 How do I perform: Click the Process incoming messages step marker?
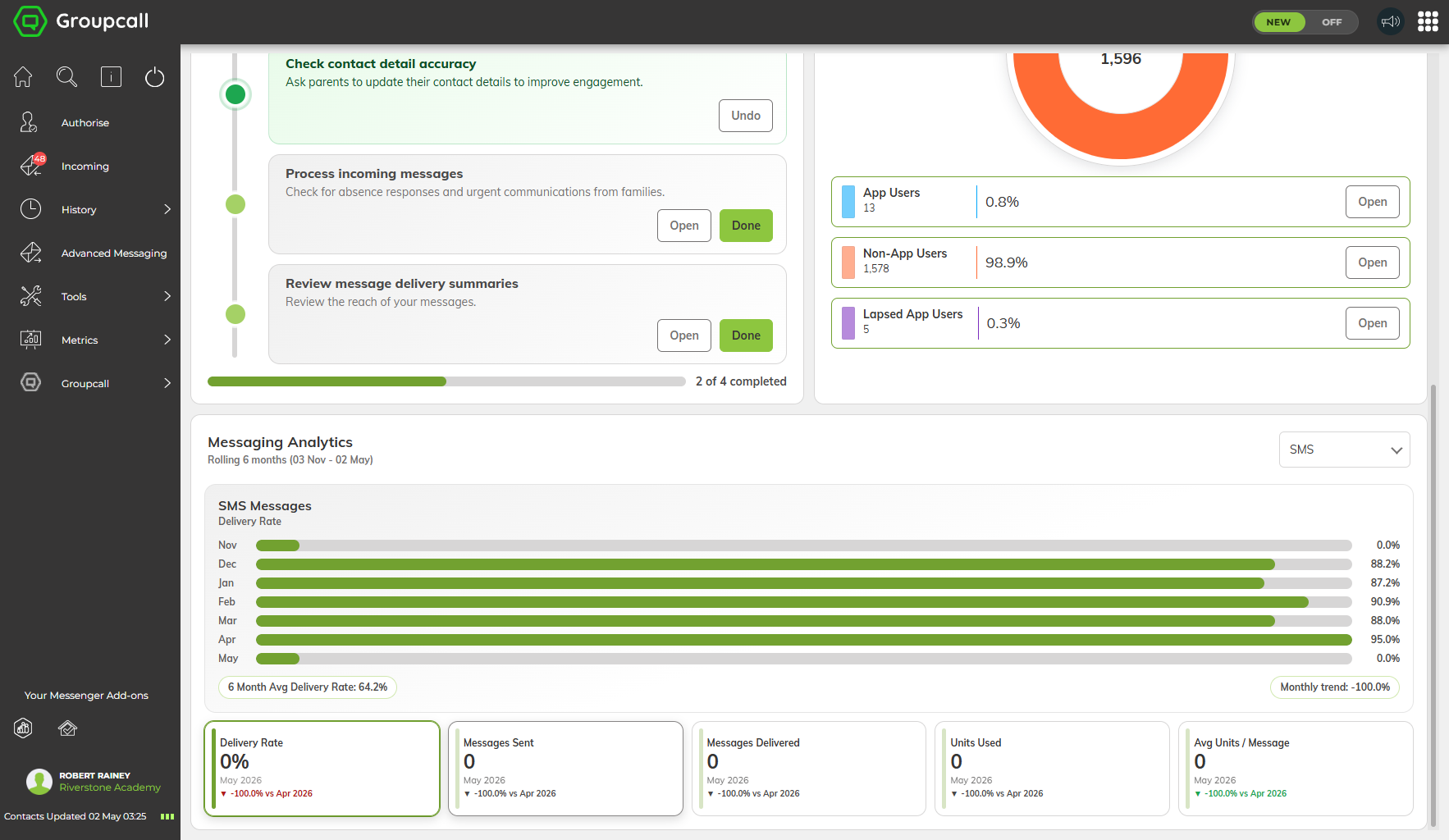(235, 204)
